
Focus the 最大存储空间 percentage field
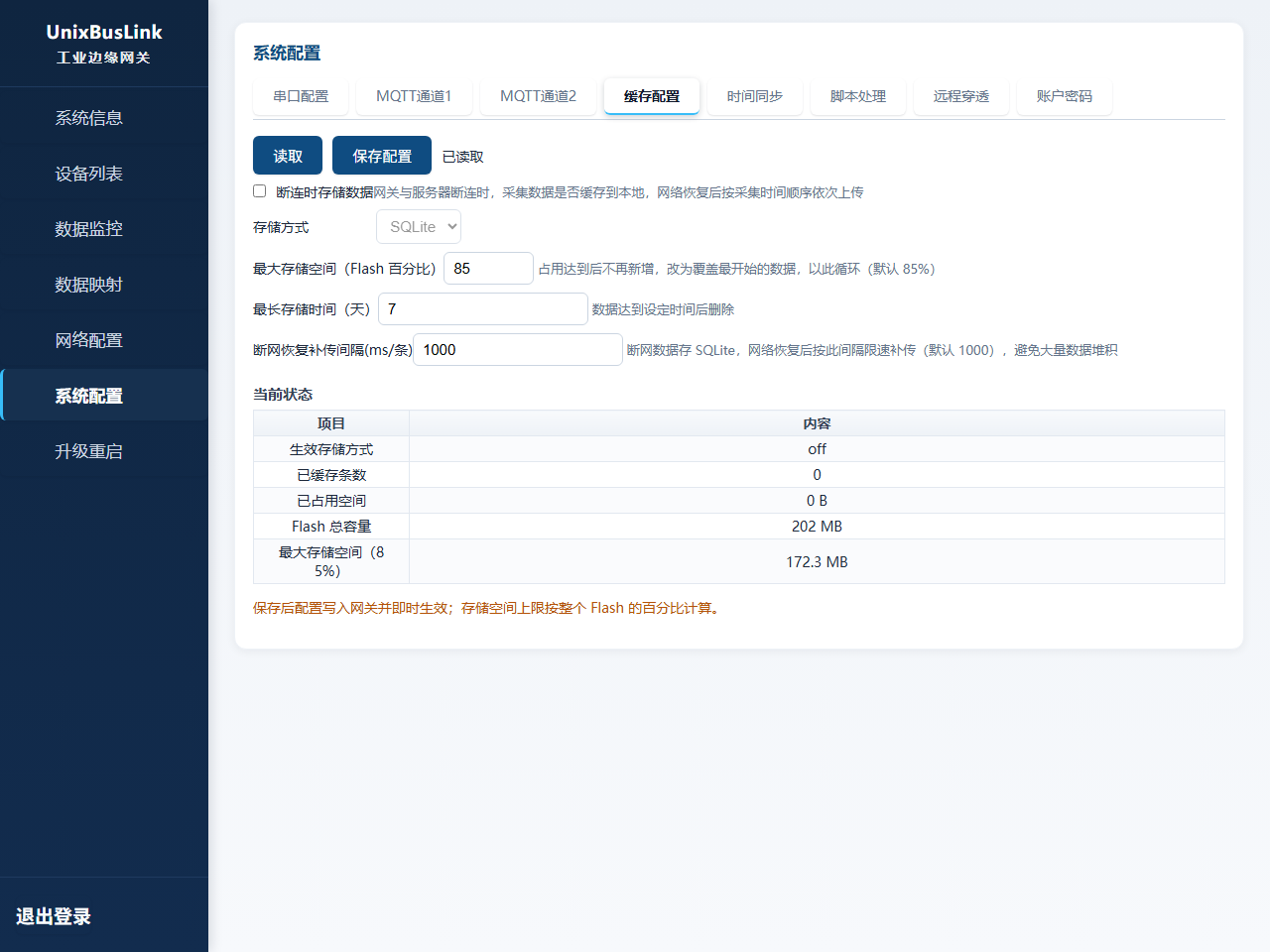(488, 268)
